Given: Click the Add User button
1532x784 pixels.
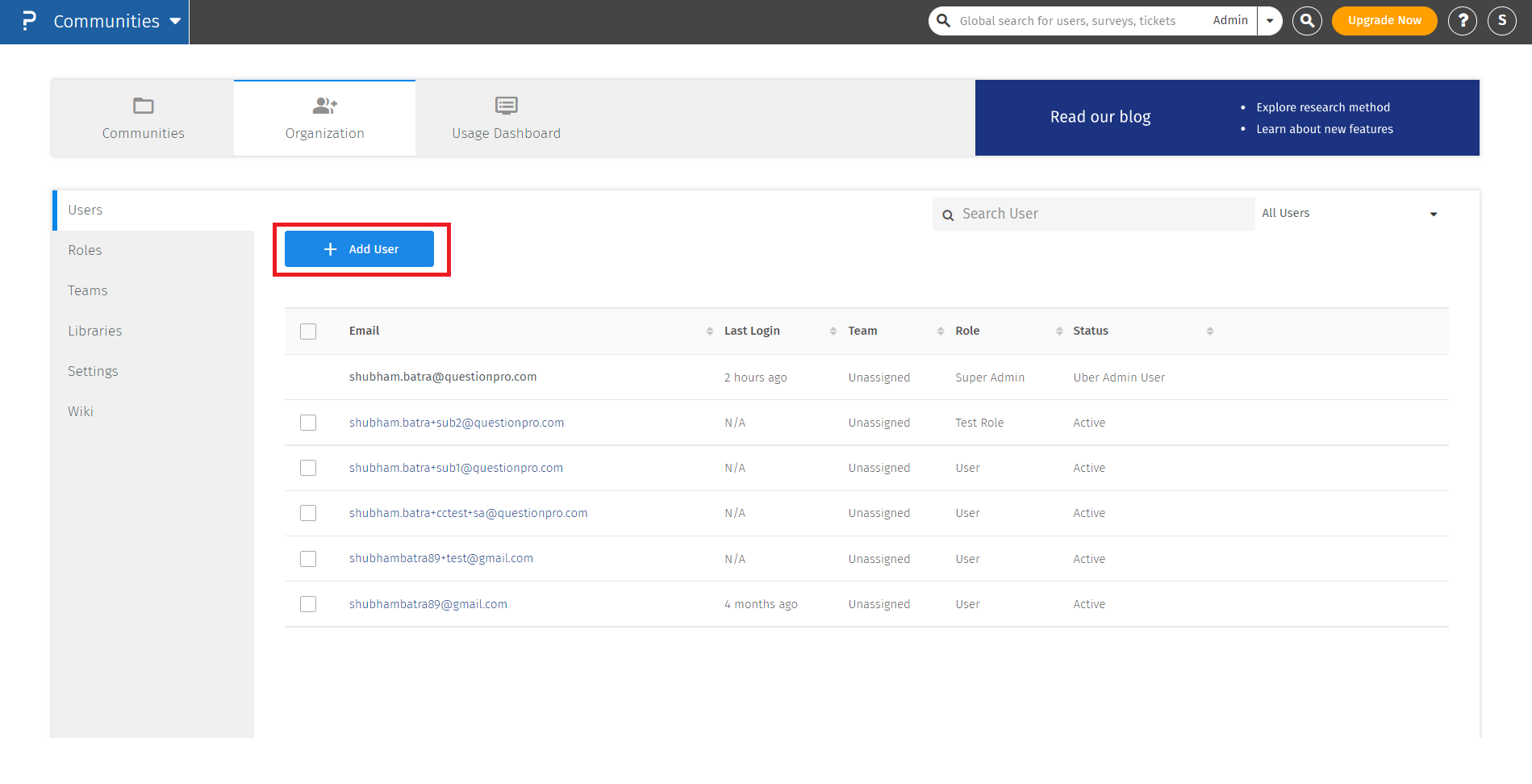Looking at the screenshot, I should tap(359, 249).
